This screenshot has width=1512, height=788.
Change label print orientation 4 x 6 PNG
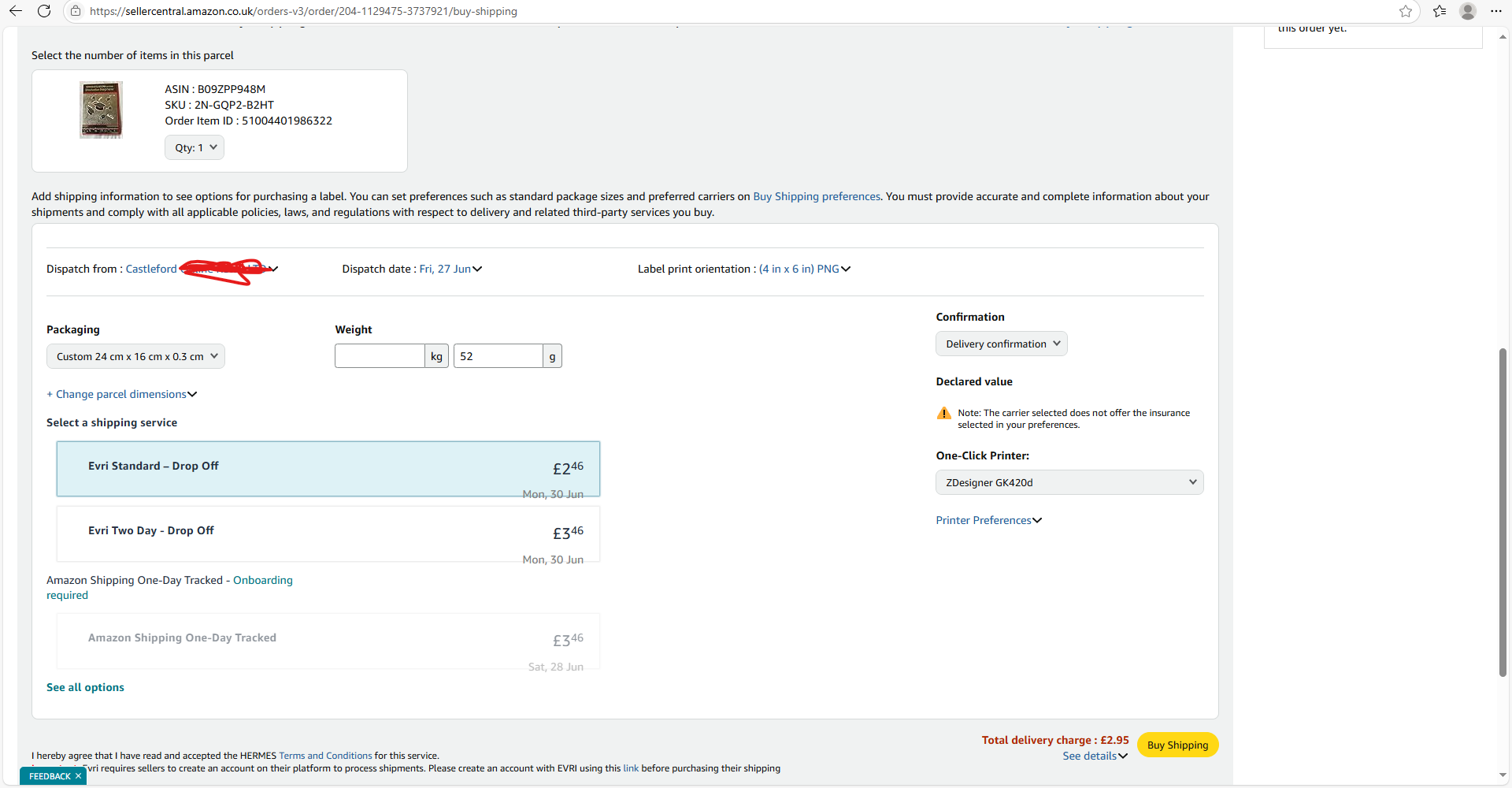point(805,269)
